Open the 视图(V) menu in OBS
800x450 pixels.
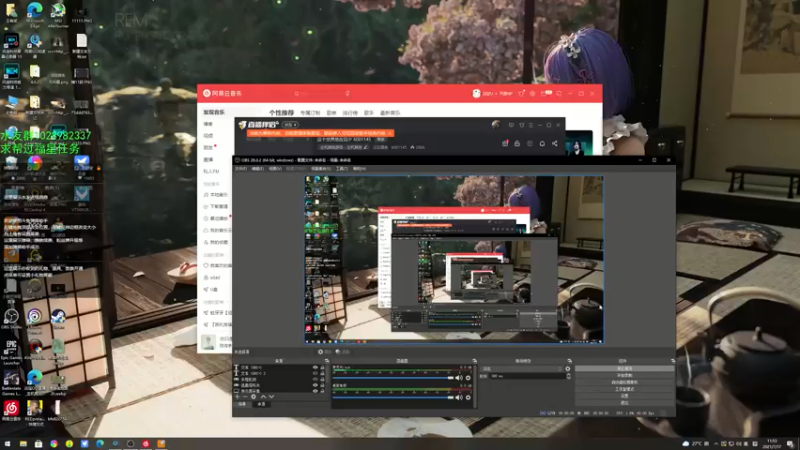[276, 169]
